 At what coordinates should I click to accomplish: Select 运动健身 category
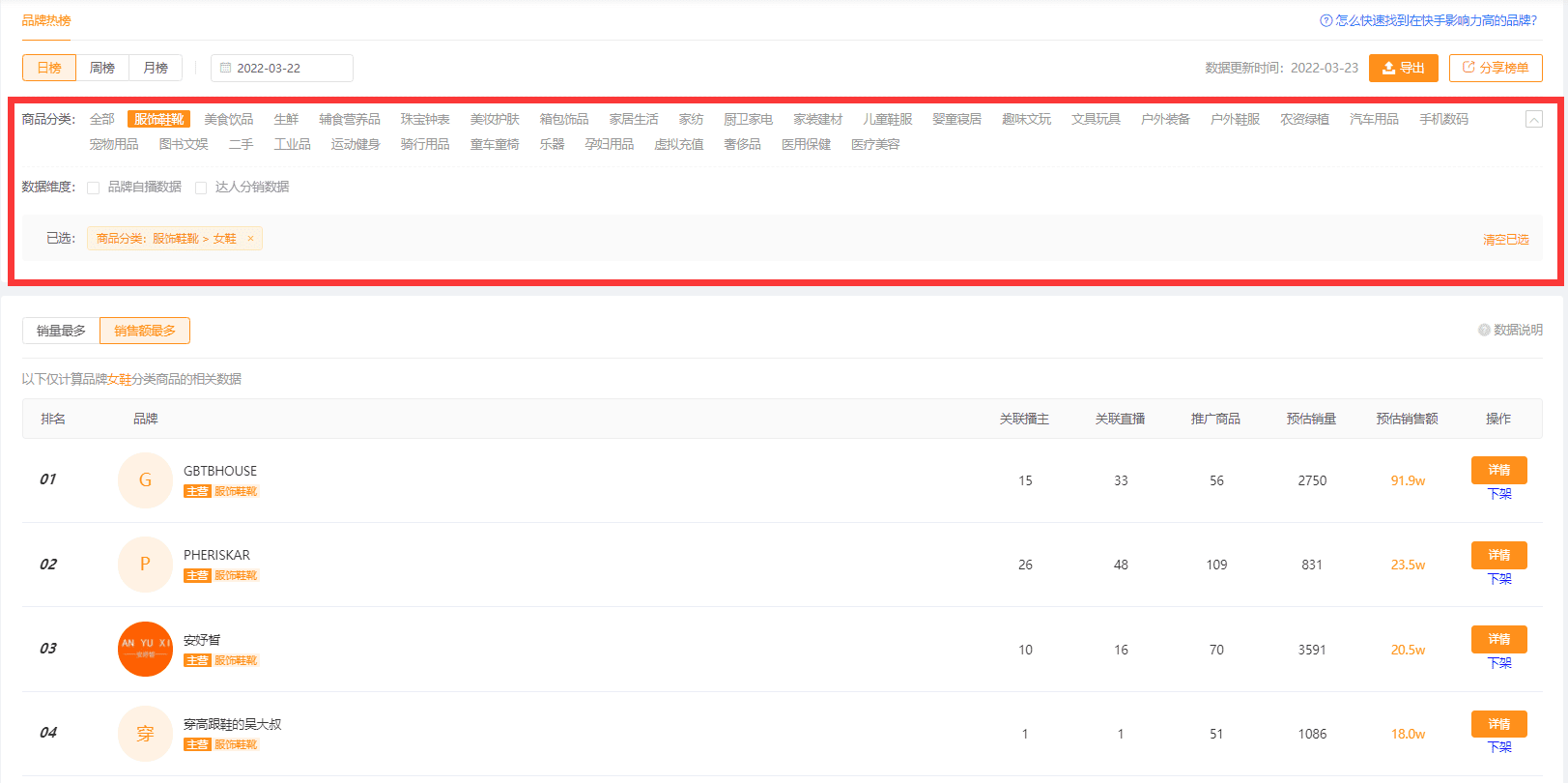pos(356,144)
